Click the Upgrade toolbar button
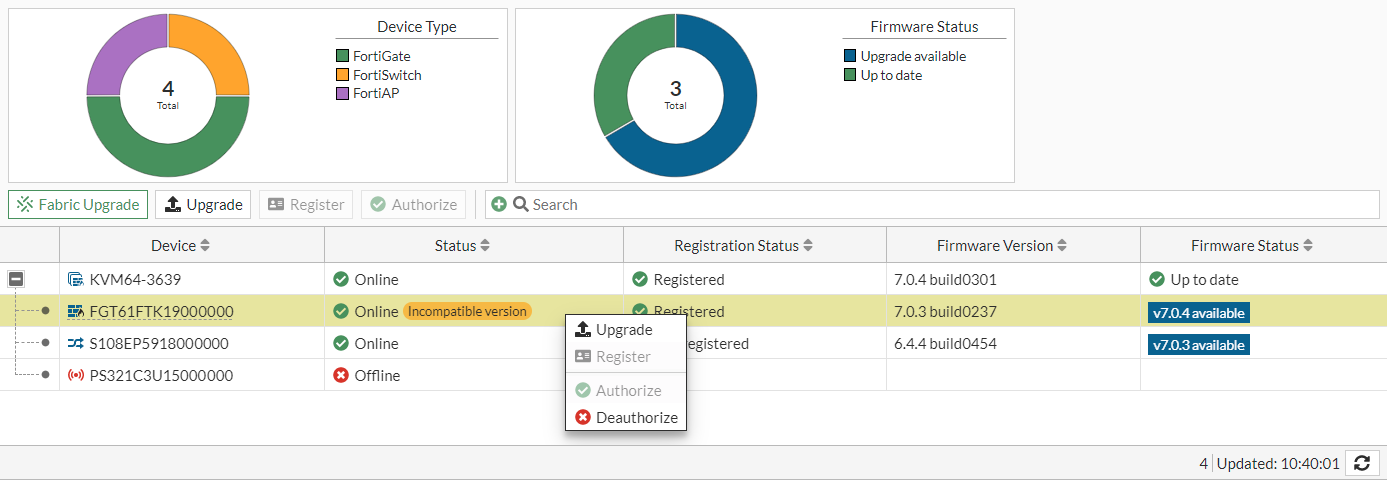The height and width of the screenshot is (480, 1387). [x=204, y=204]
